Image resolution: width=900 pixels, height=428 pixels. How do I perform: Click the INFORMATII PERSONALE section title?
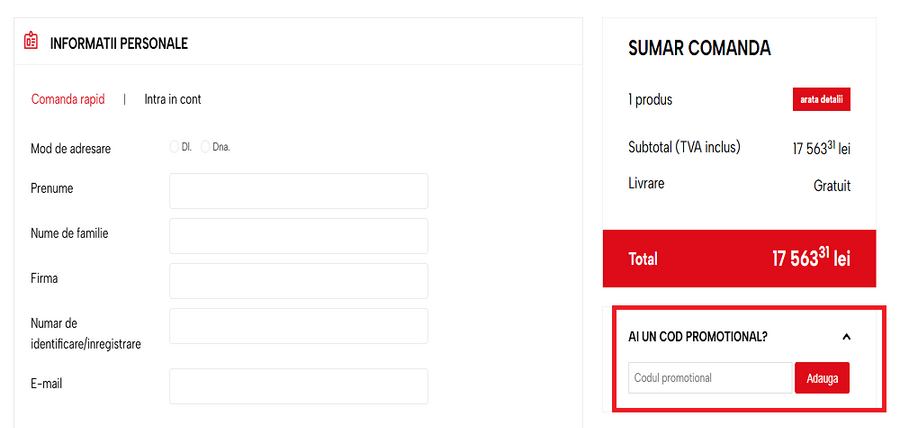(x=119, y=43)
